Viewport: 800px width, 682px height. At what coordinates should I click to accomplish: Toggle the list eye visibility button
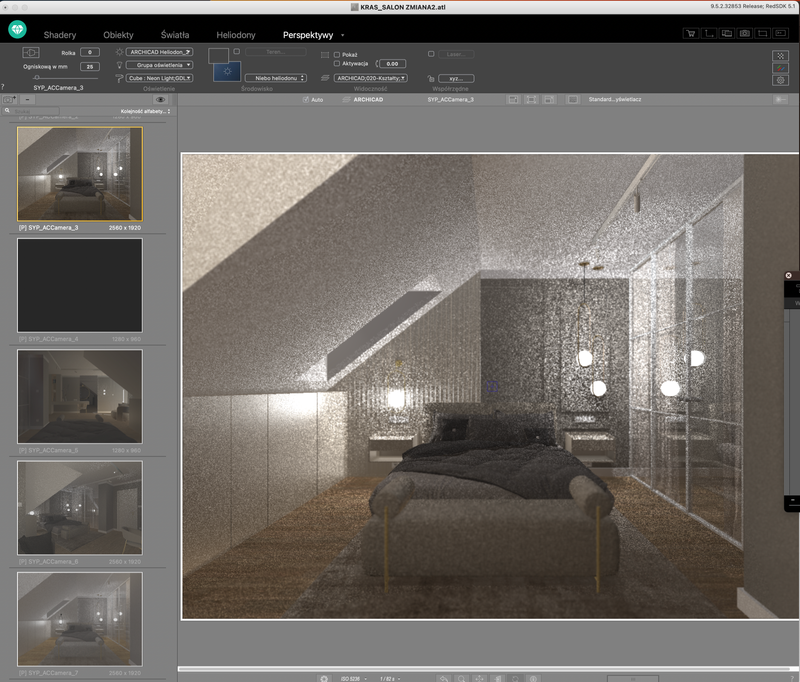161,99
